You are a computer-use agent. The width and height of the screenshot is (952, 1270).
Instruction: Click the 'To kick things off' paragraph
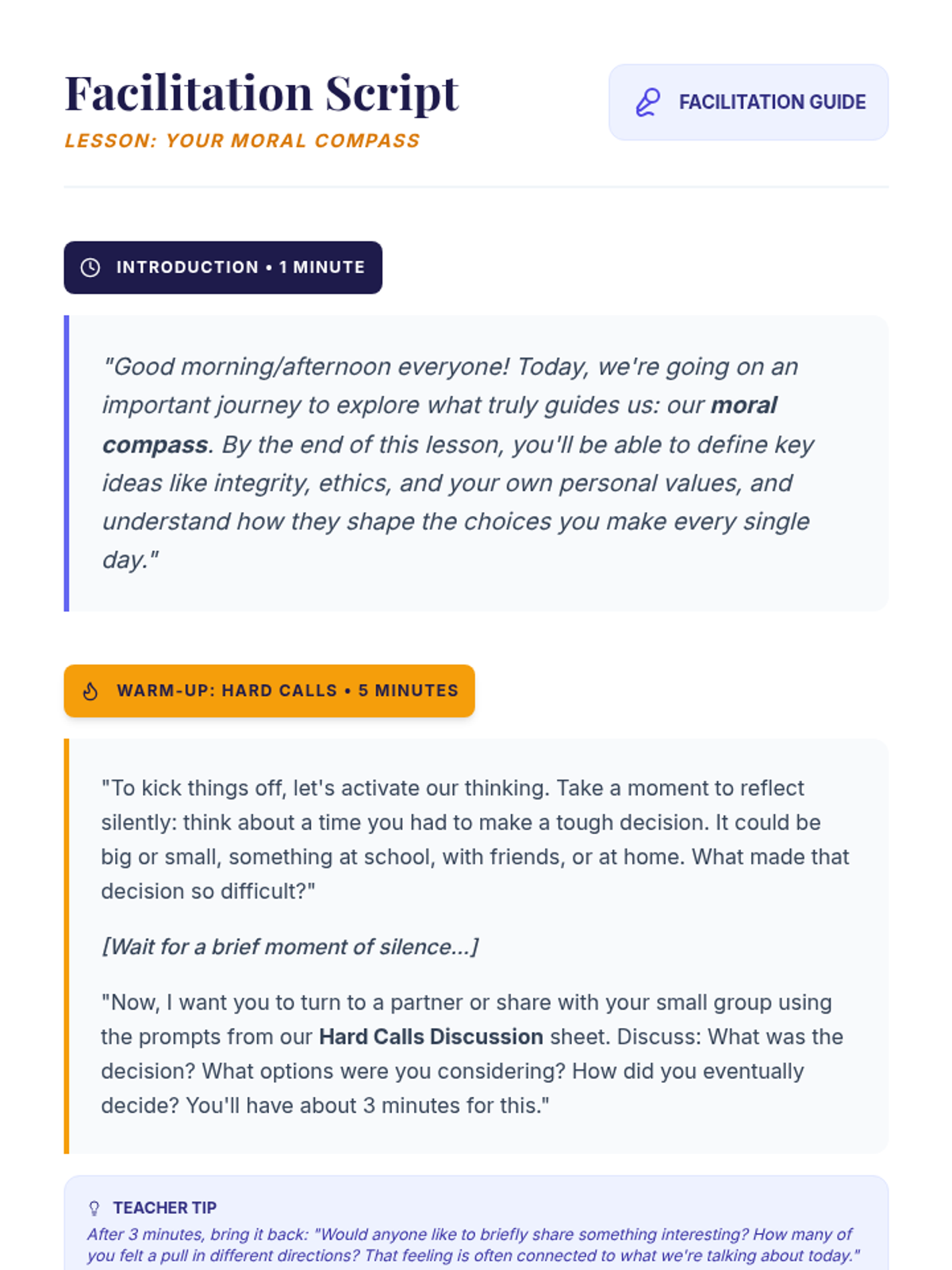tap(474, 839)
